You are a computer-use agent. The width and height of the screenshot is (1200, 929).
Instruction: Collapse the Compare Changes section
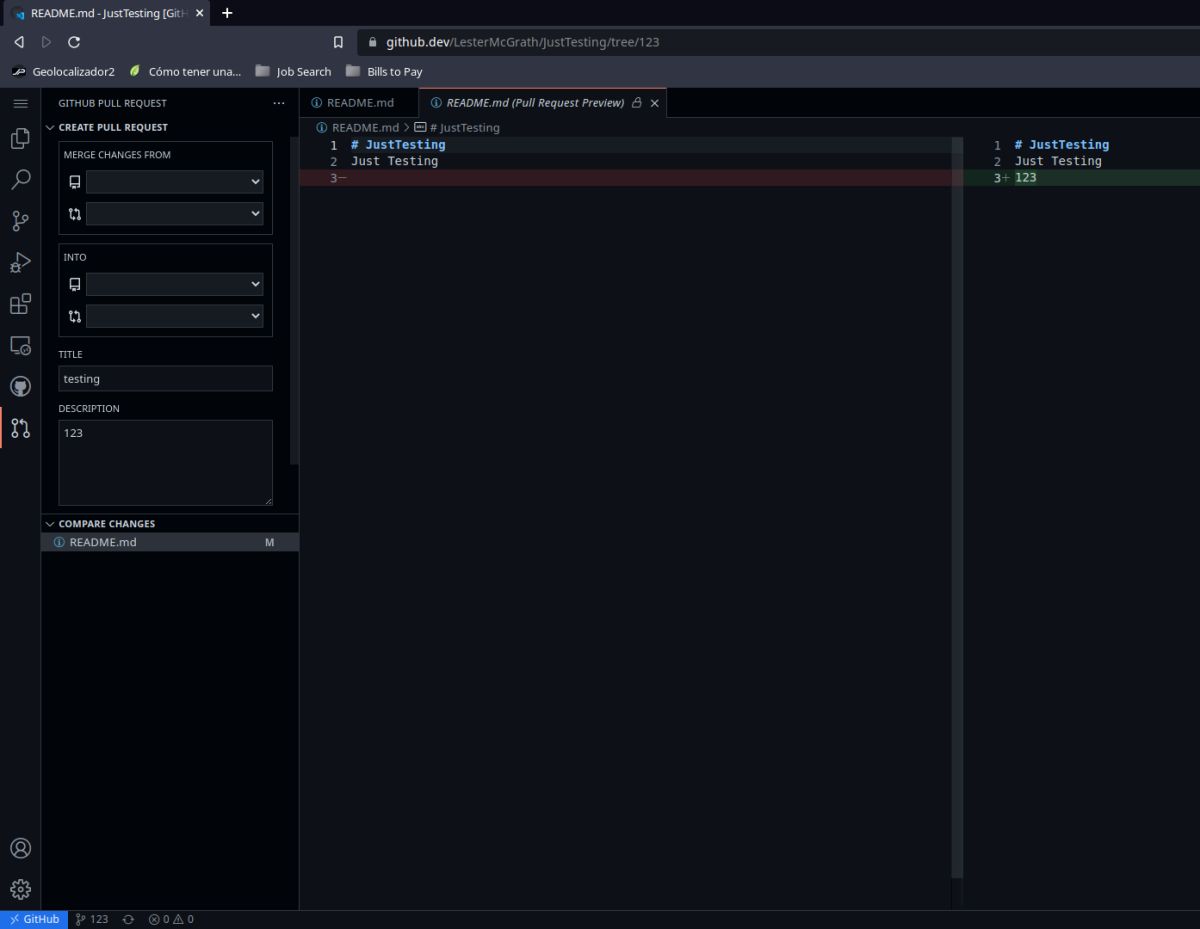[x=51, y=523]
